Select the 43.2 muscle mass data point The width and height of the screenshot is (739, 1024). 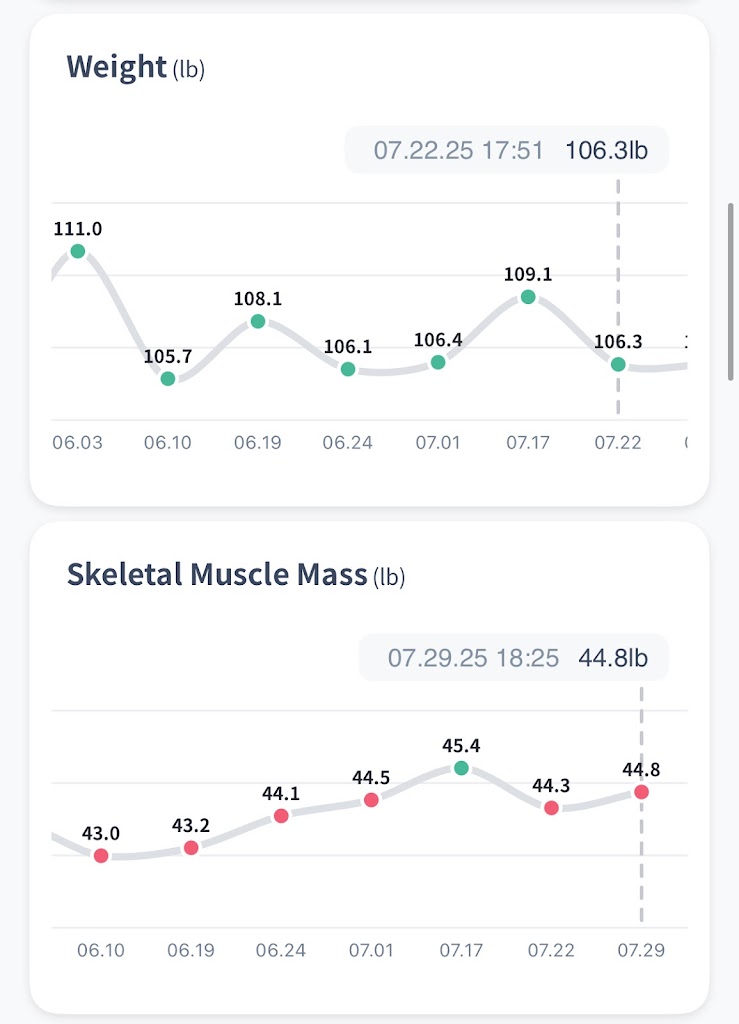coord(191,848)
